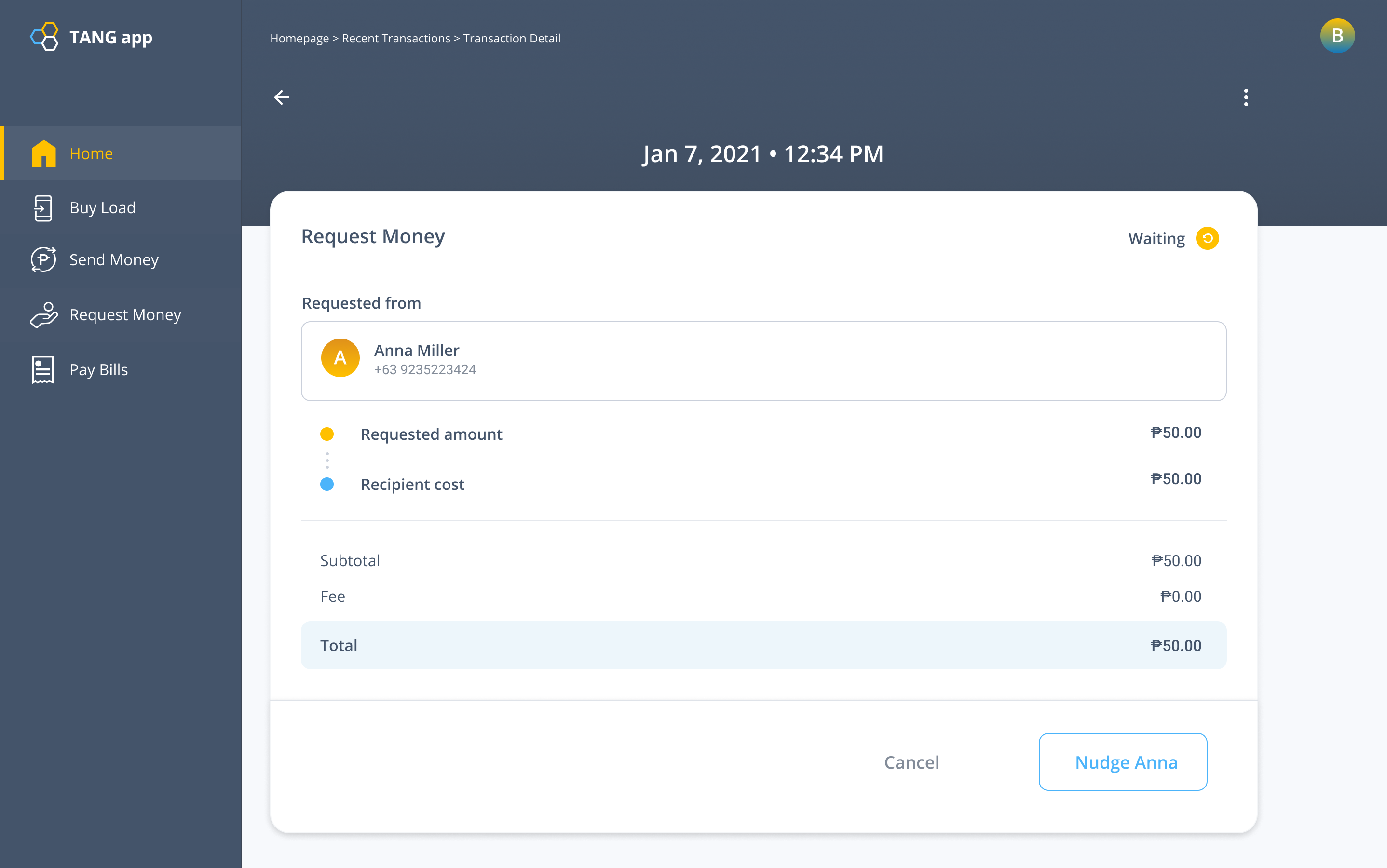1387x868 pixels.
Task: Click the Buy Load phone icon
Action: click(43, 208)
